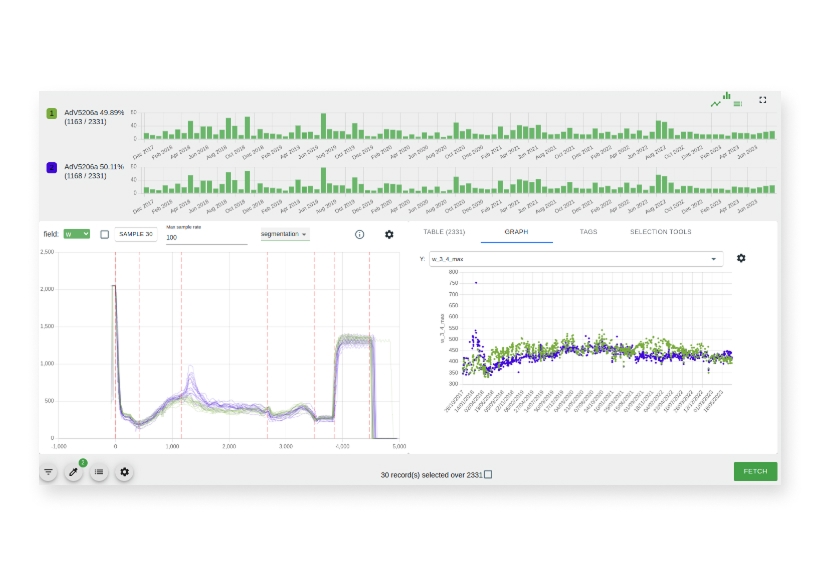Screen dimensions: 820x576
Task: Open info icon next to segmentation
Action: point(360,234)
